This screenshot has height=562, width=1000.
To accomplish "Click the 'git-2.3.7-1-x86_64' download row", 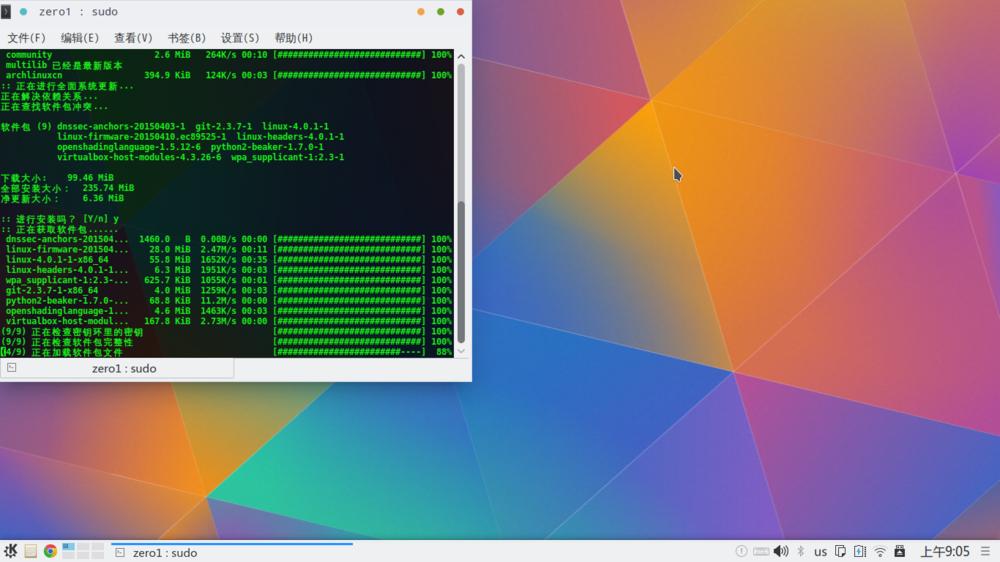I will point(226,290).
